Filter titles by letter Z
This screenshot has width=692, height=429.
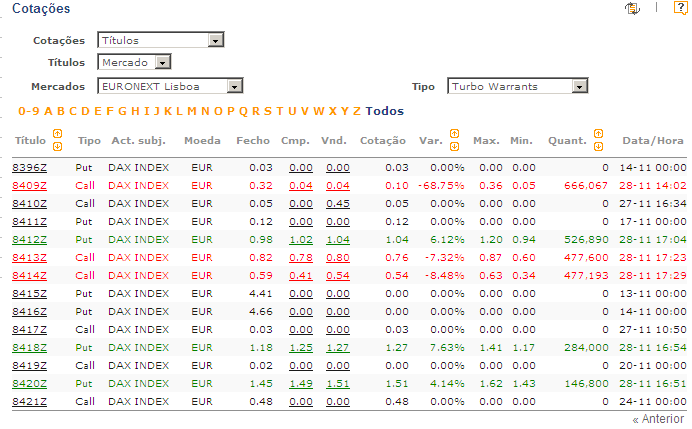pos(357,111)
